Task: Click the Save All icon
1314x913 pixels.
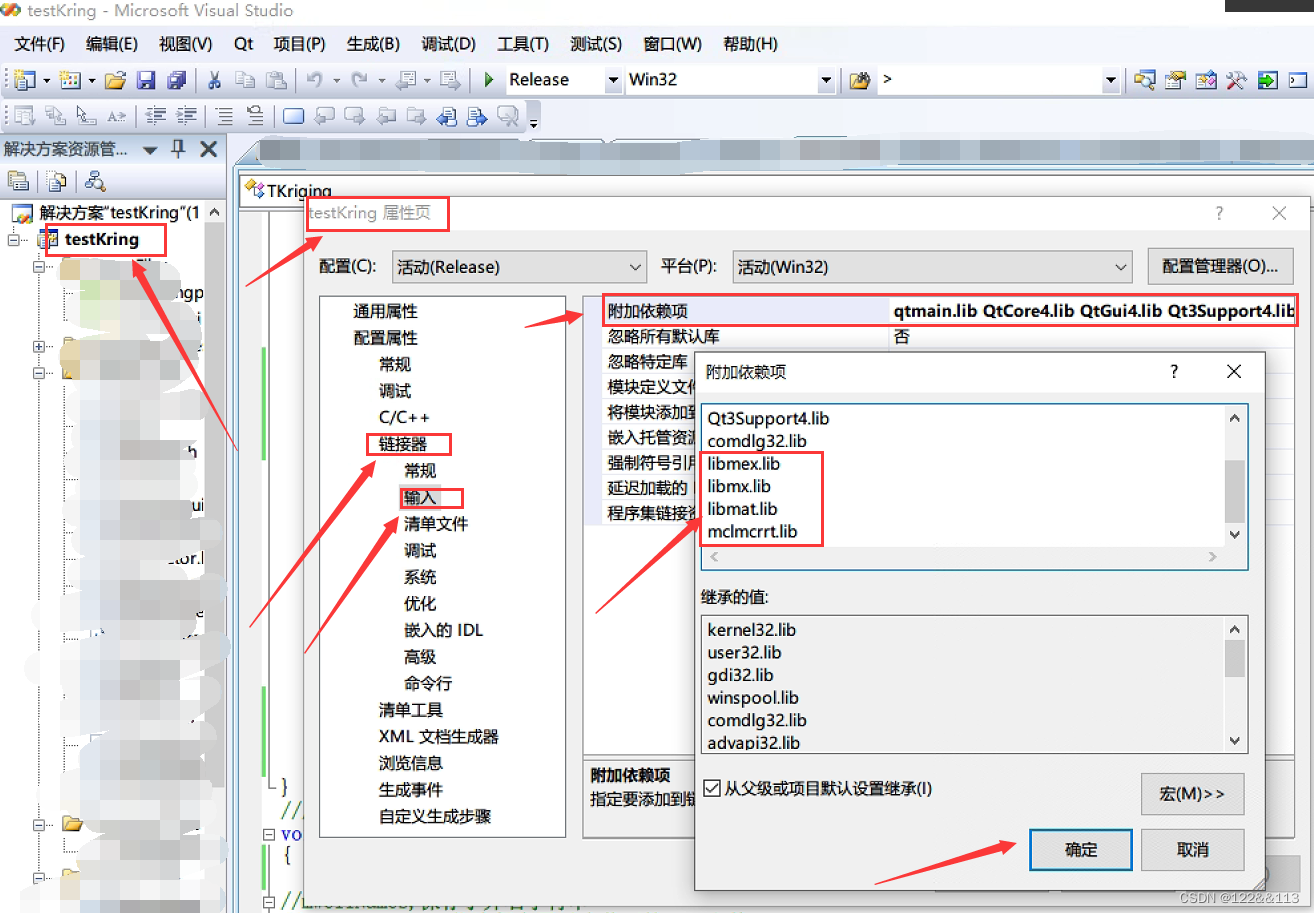Action: point(177,80)
